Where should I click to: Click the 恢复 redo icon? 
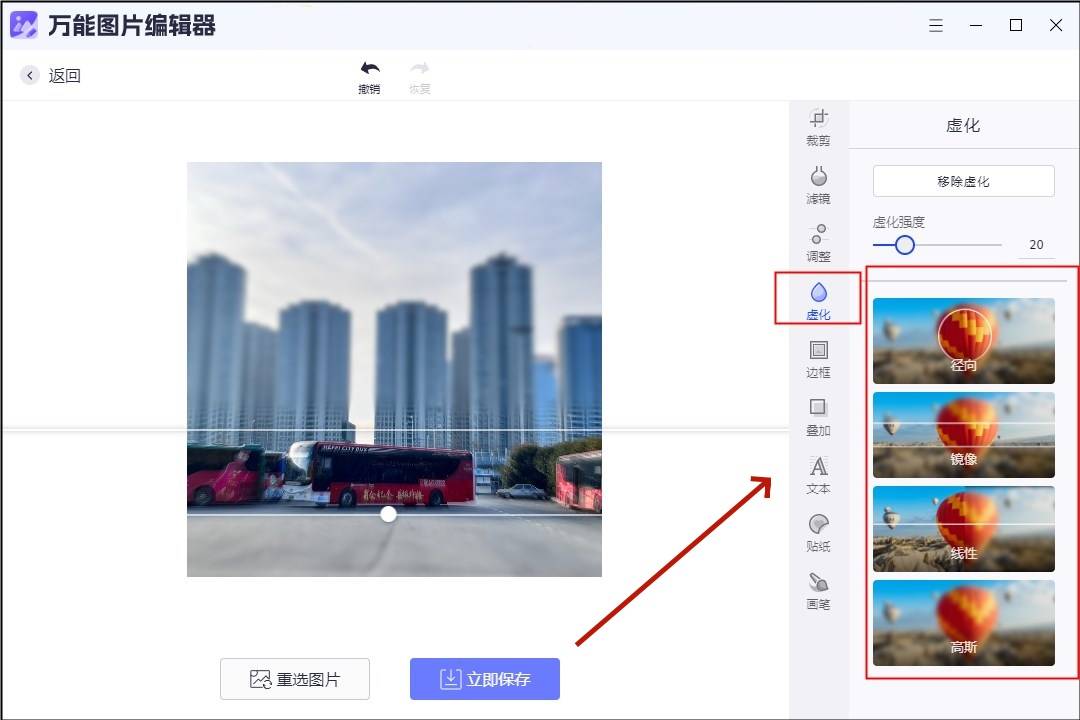419,74
